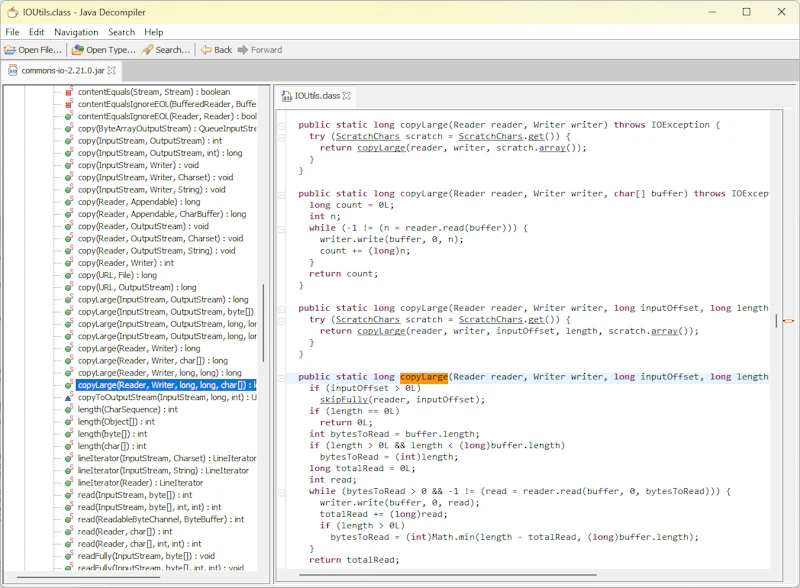Collapse the while reader.read(buffer) loop fold
Viewport: 800px width, 588px height.
click(x=281, y=229)
